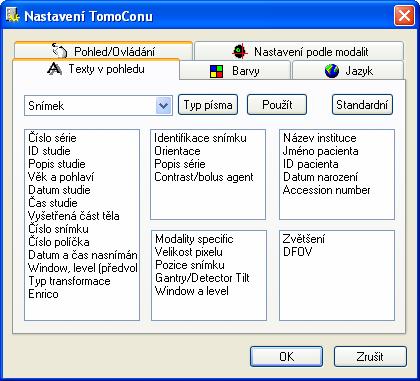Click the Použít button

pos(277,105)
